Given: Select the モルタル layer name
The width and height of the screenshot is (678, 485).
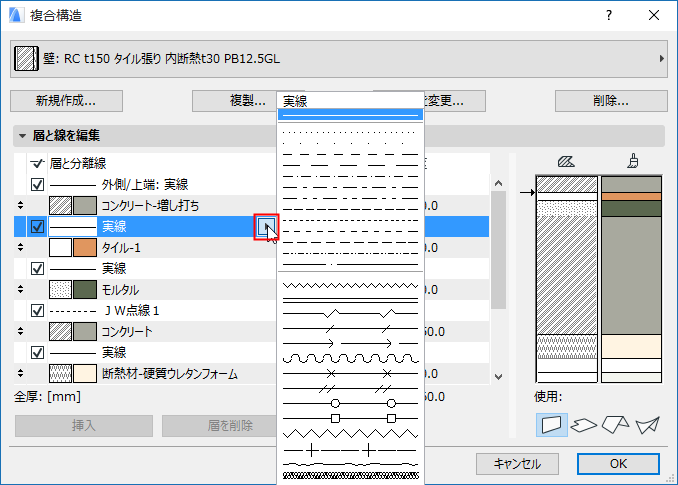Looking at the screenshot, I should [120, 290].
